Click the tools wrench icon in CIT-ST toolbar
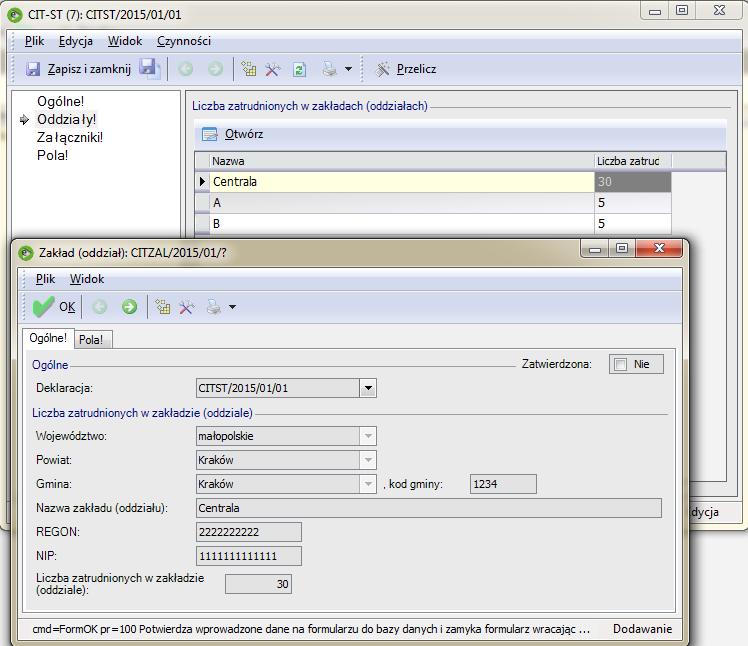Screen dimensions: 748x646 [272, 70]
